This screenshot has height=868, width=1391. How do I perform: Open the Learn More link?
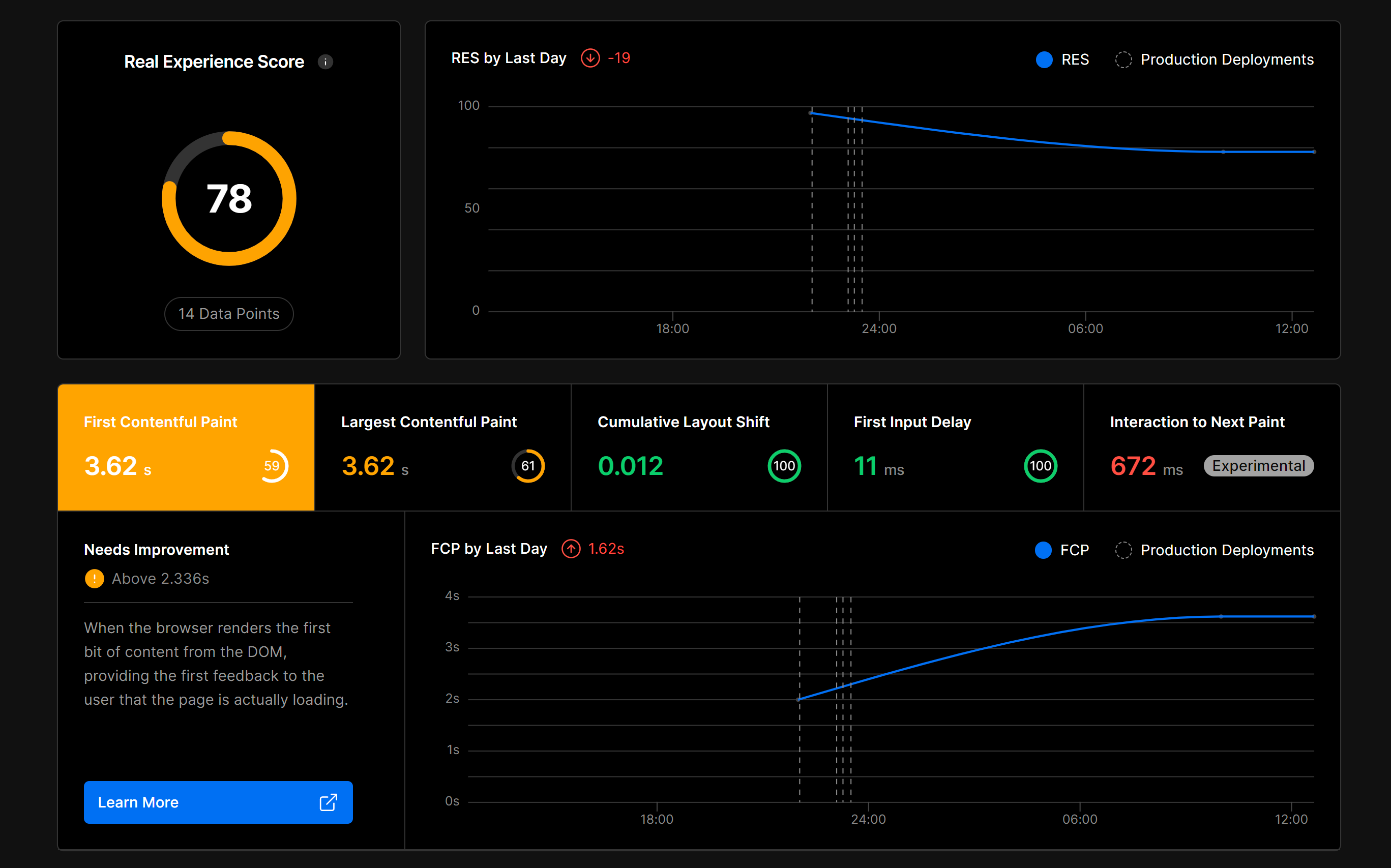click(218, 802)
